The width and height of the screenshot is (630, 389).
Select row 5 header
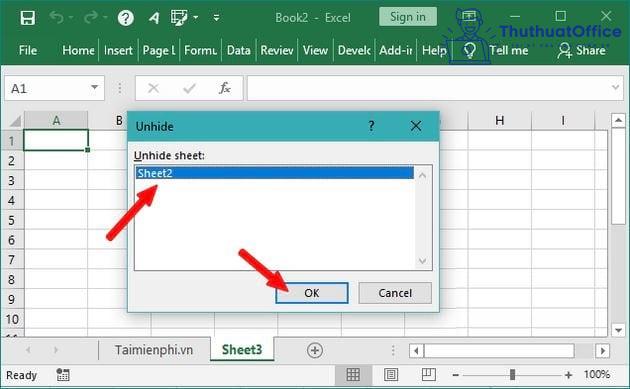pos(12,220)
